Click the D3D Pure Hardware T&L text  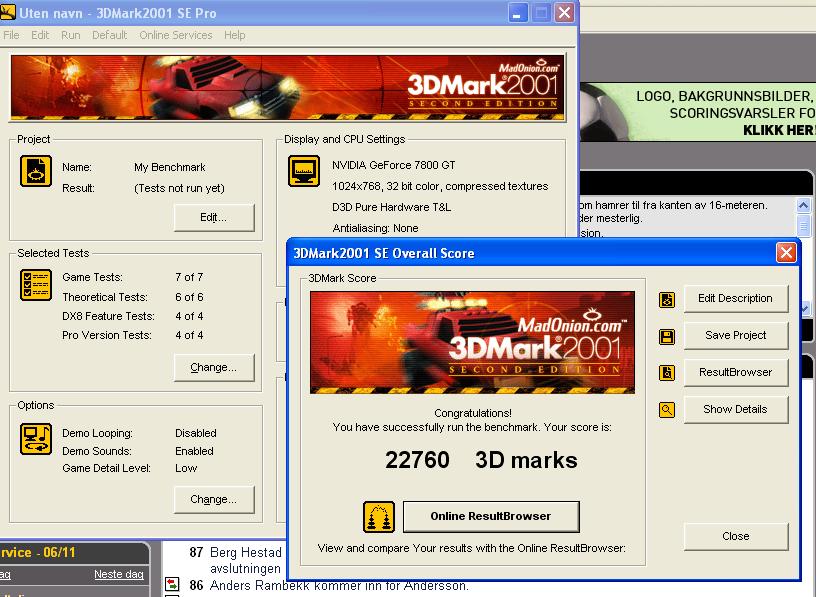(x=391, y=207)
